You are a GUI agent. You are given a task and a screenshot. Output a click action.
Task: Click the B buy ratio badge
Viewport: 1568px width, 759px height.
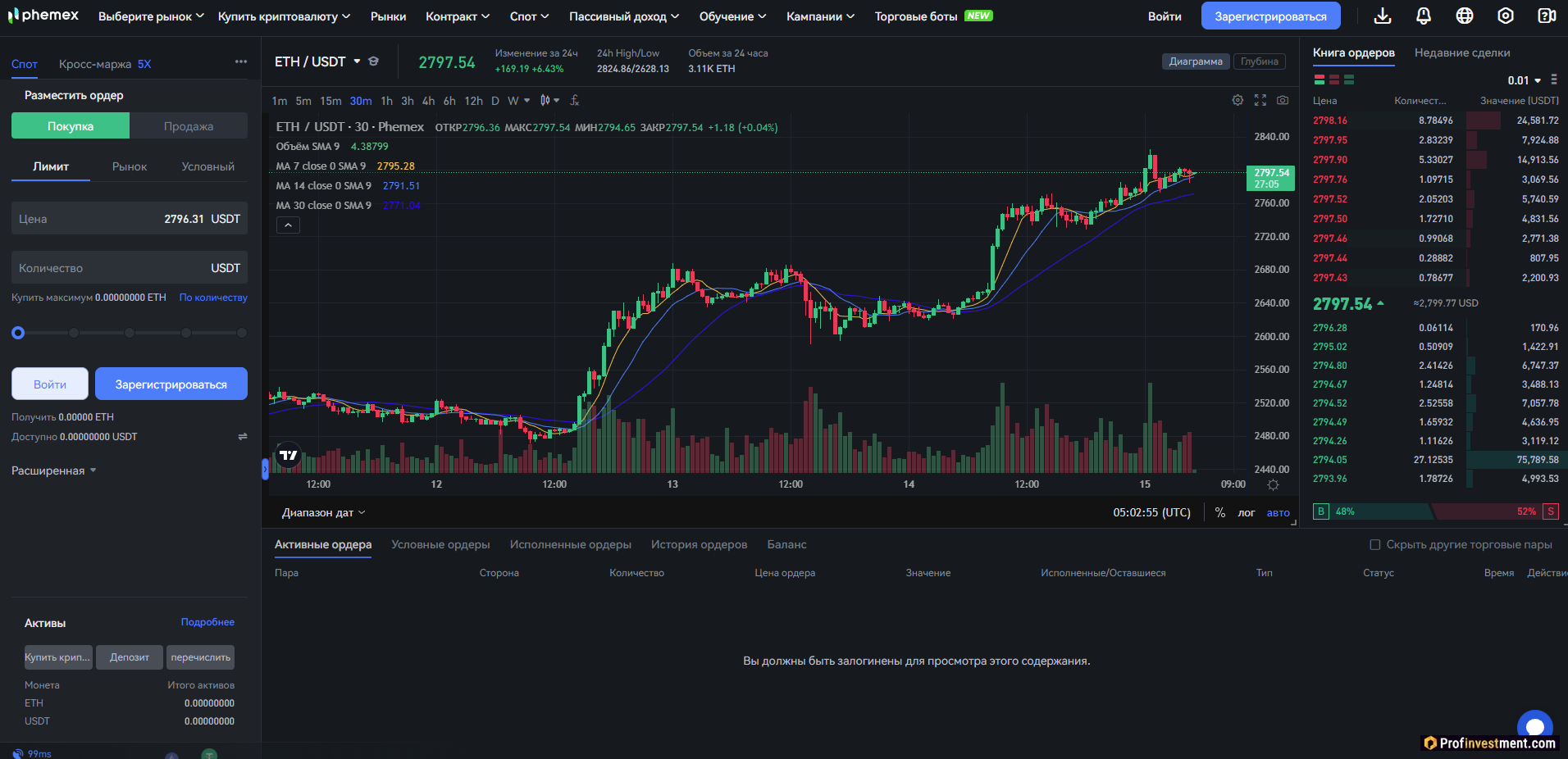coord(1320,511)
